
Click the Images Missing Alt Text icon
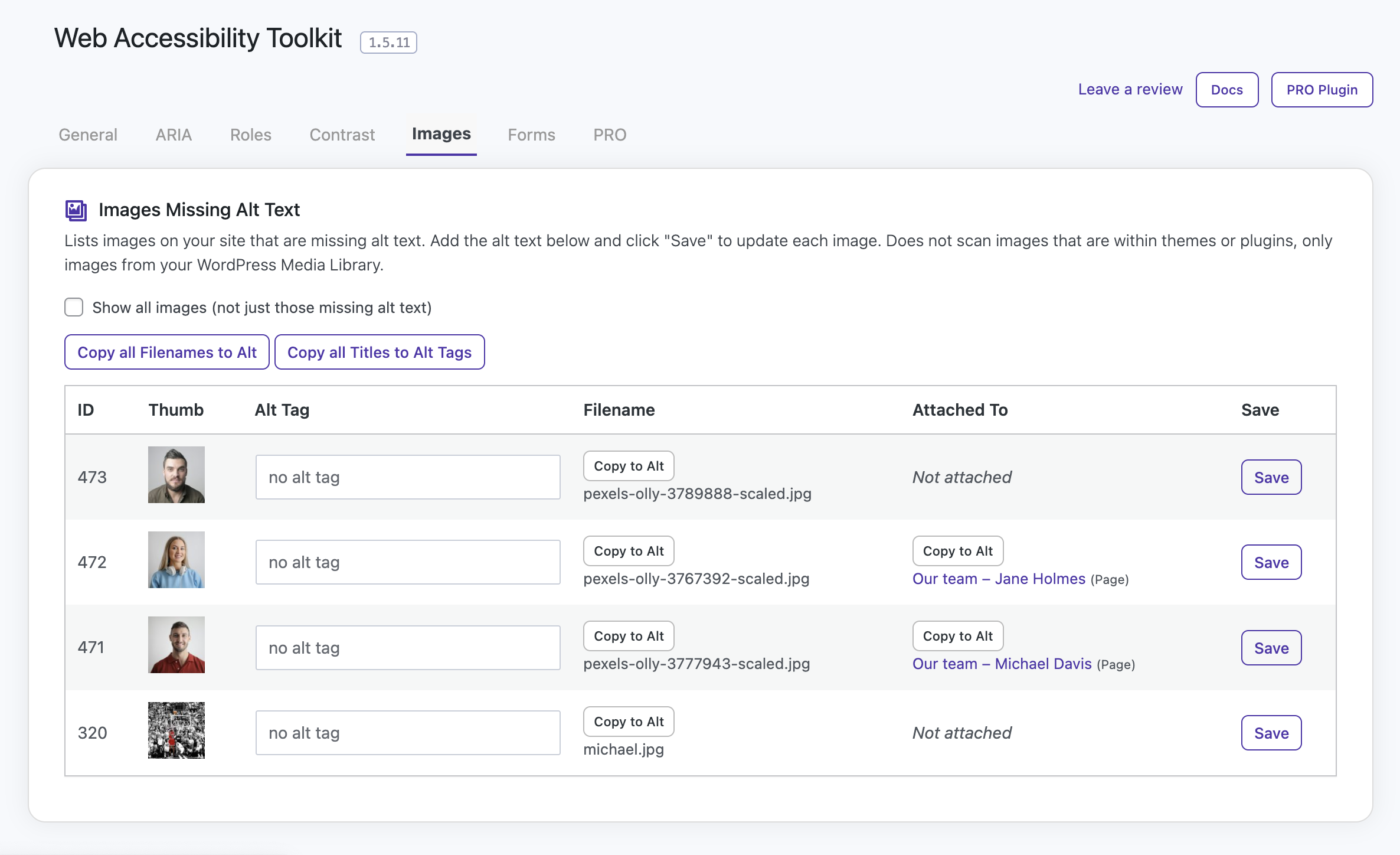76,210
